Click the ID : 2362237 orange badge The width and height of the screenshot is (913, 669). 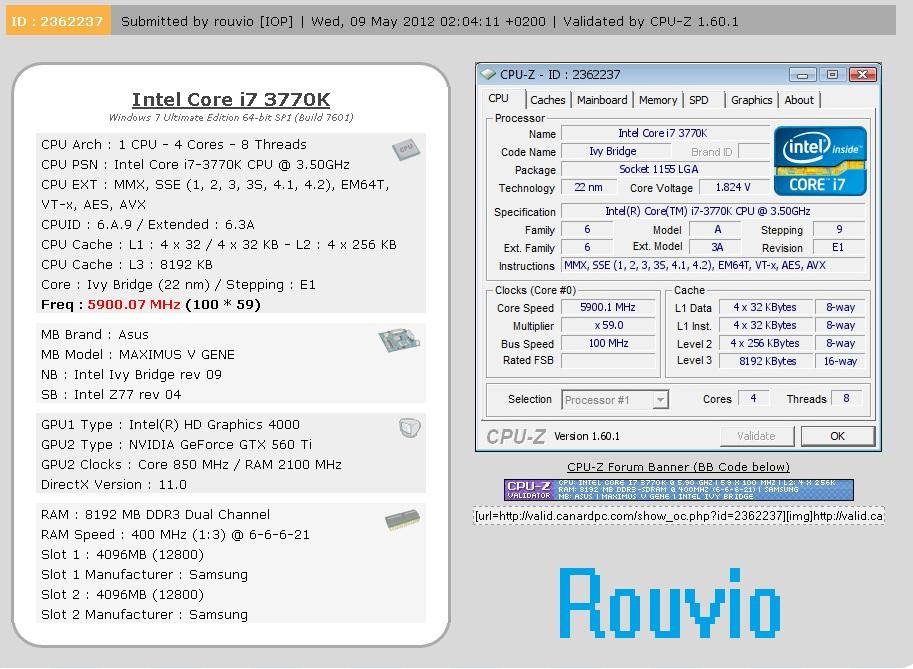tap(58, 22)
